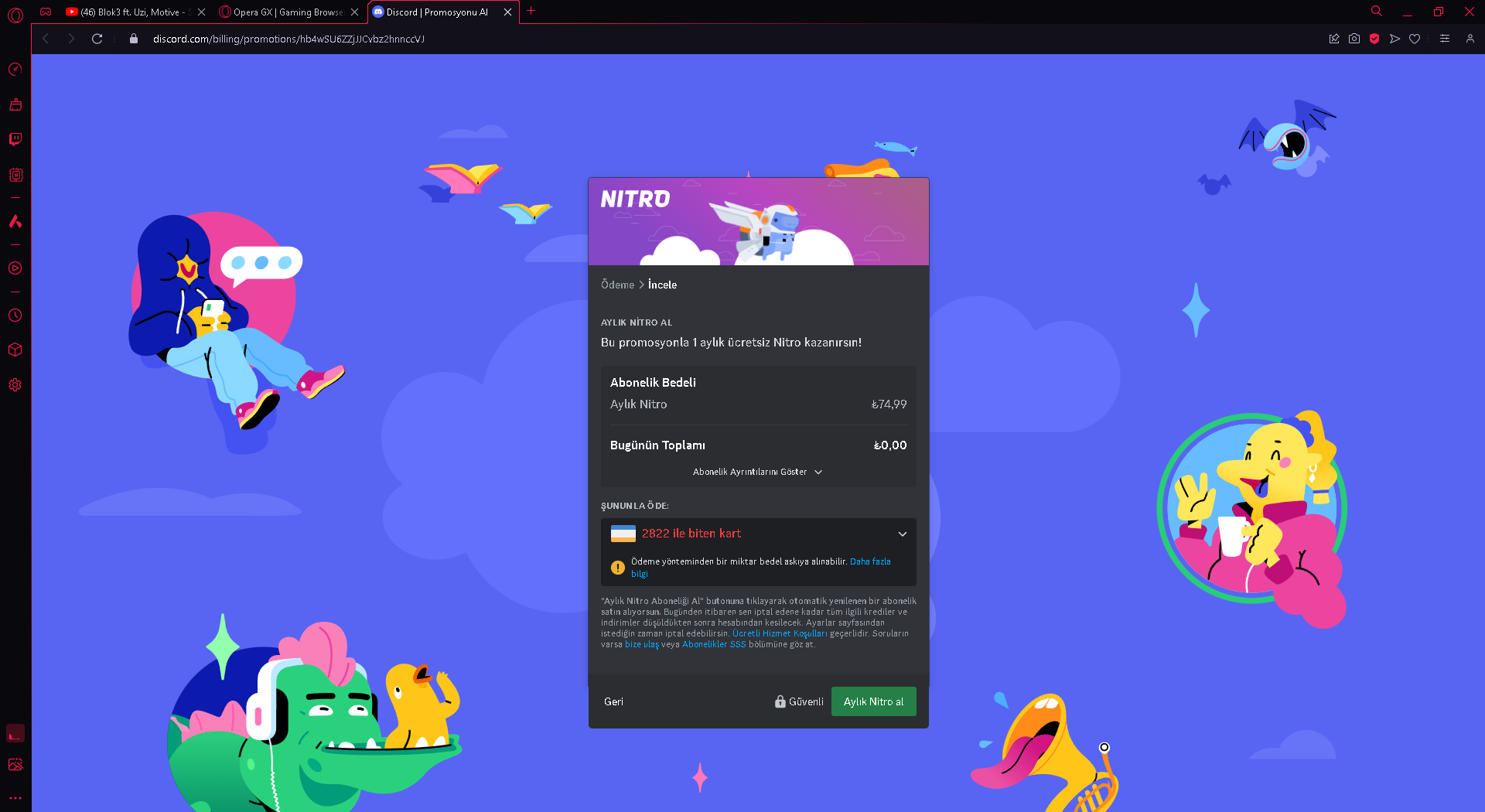1485x812 pixels.
Task: Restore down the browser window
Action: 1439,12
